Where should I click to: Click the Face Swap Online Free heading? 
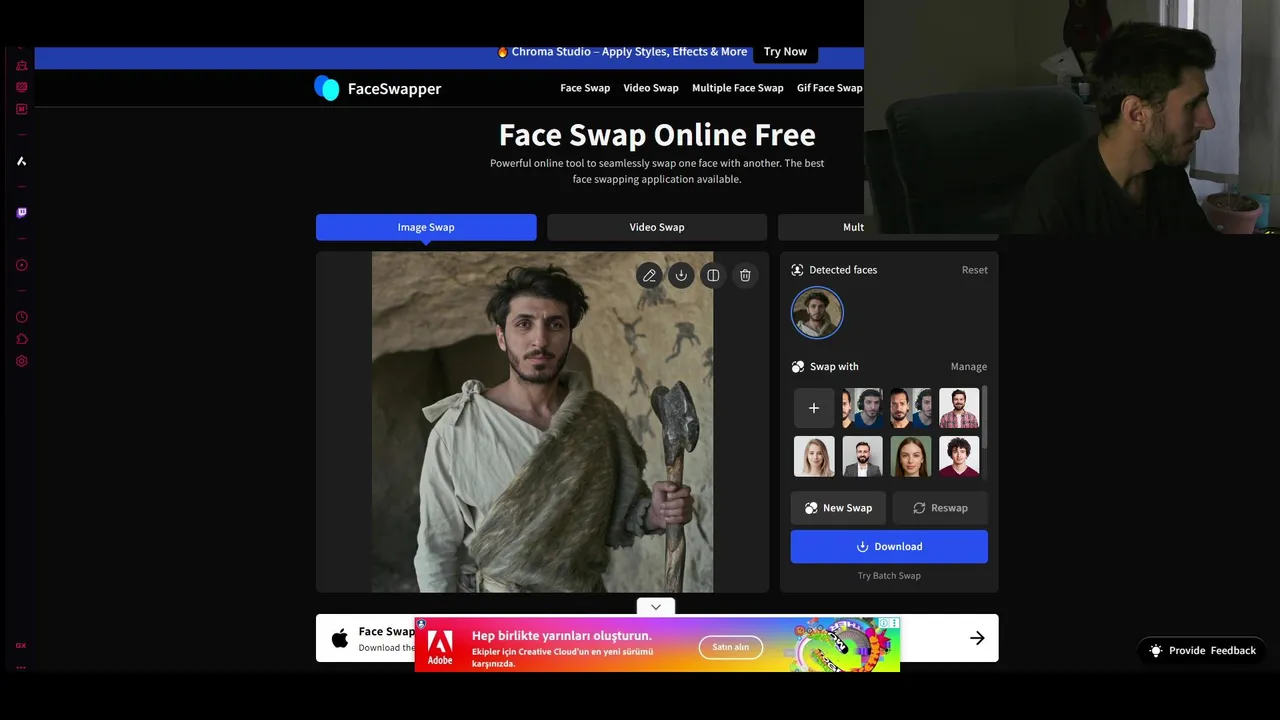point(657,135)
